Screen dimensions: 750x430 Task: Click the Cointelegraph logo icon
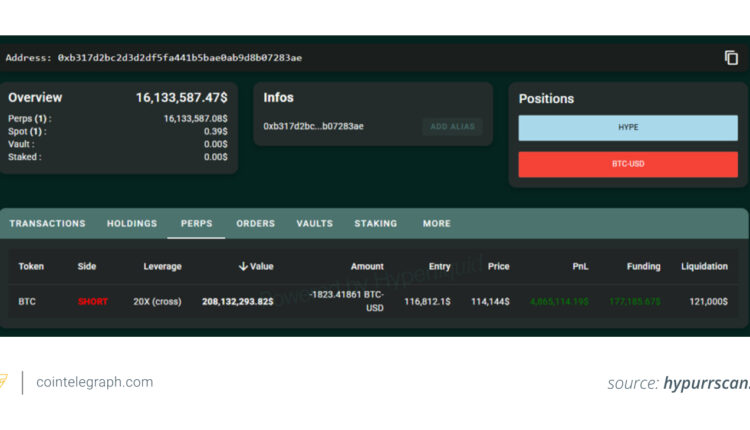(3, 382)
